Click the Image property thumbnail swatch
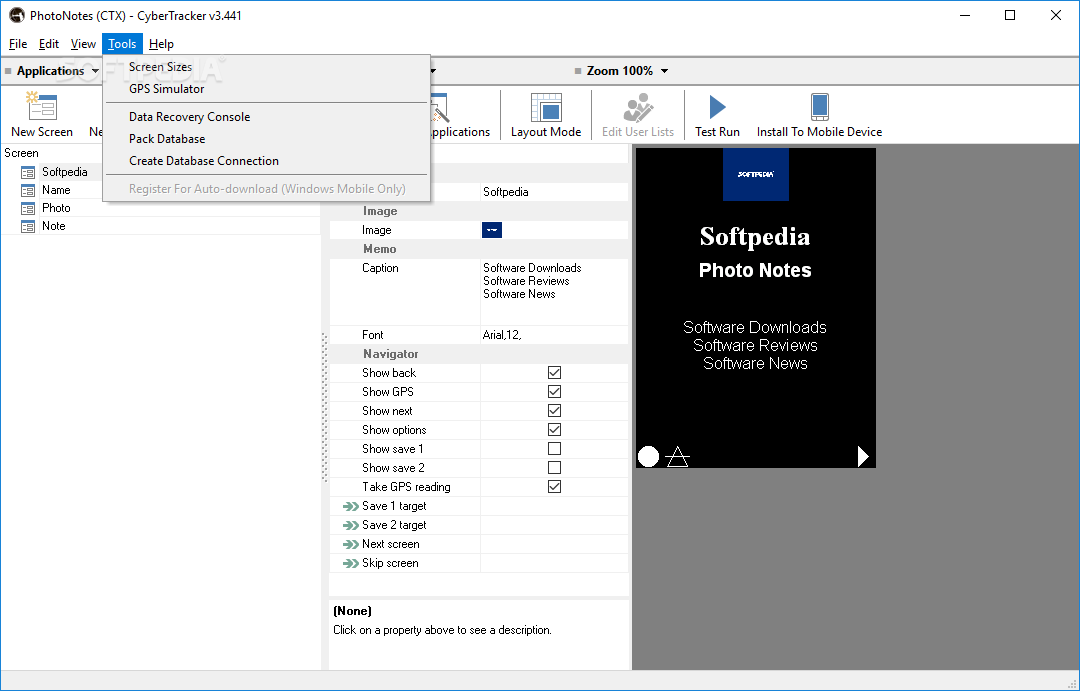Viewport: 1080px width, 691px height. click(x=492, y=230)
